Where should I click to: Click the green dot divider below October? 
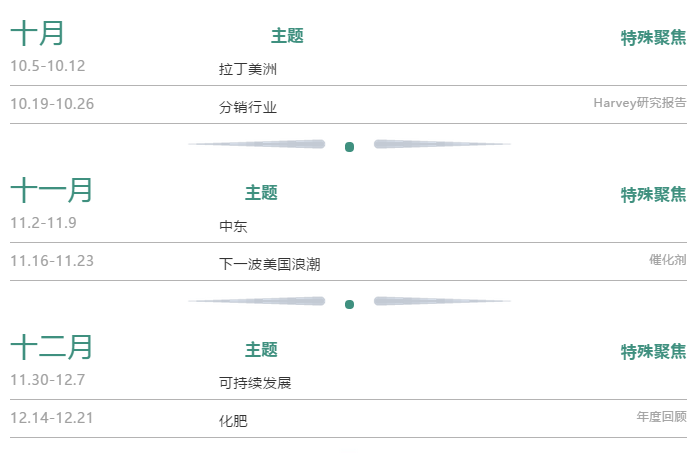tap(349, 147)
